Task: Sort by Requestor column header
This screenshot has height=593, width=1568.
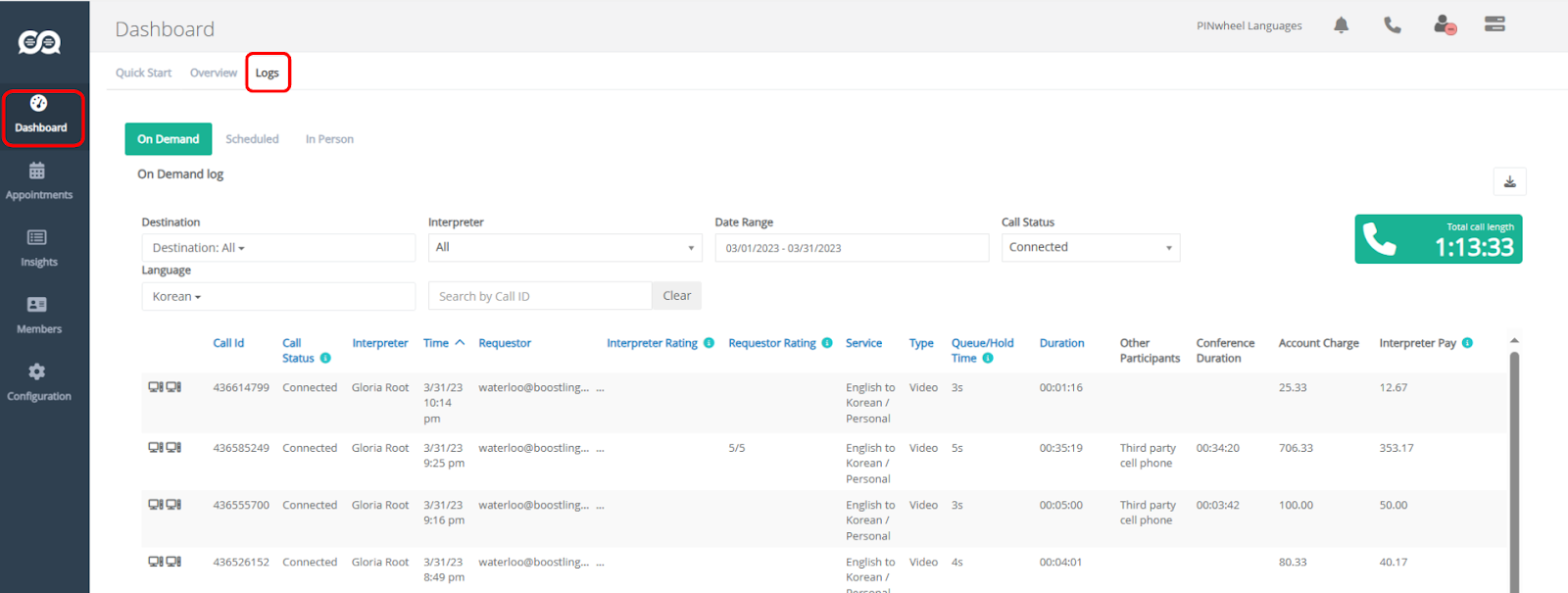Action: tap(505, 343)
